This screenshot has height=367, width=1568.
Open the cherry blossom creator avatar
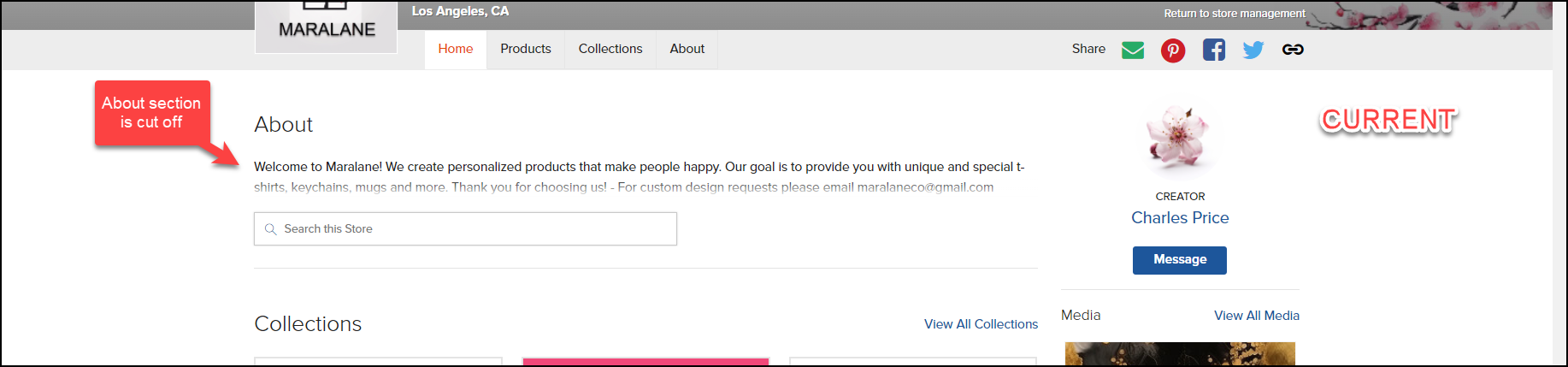(x=1179, y=137)
